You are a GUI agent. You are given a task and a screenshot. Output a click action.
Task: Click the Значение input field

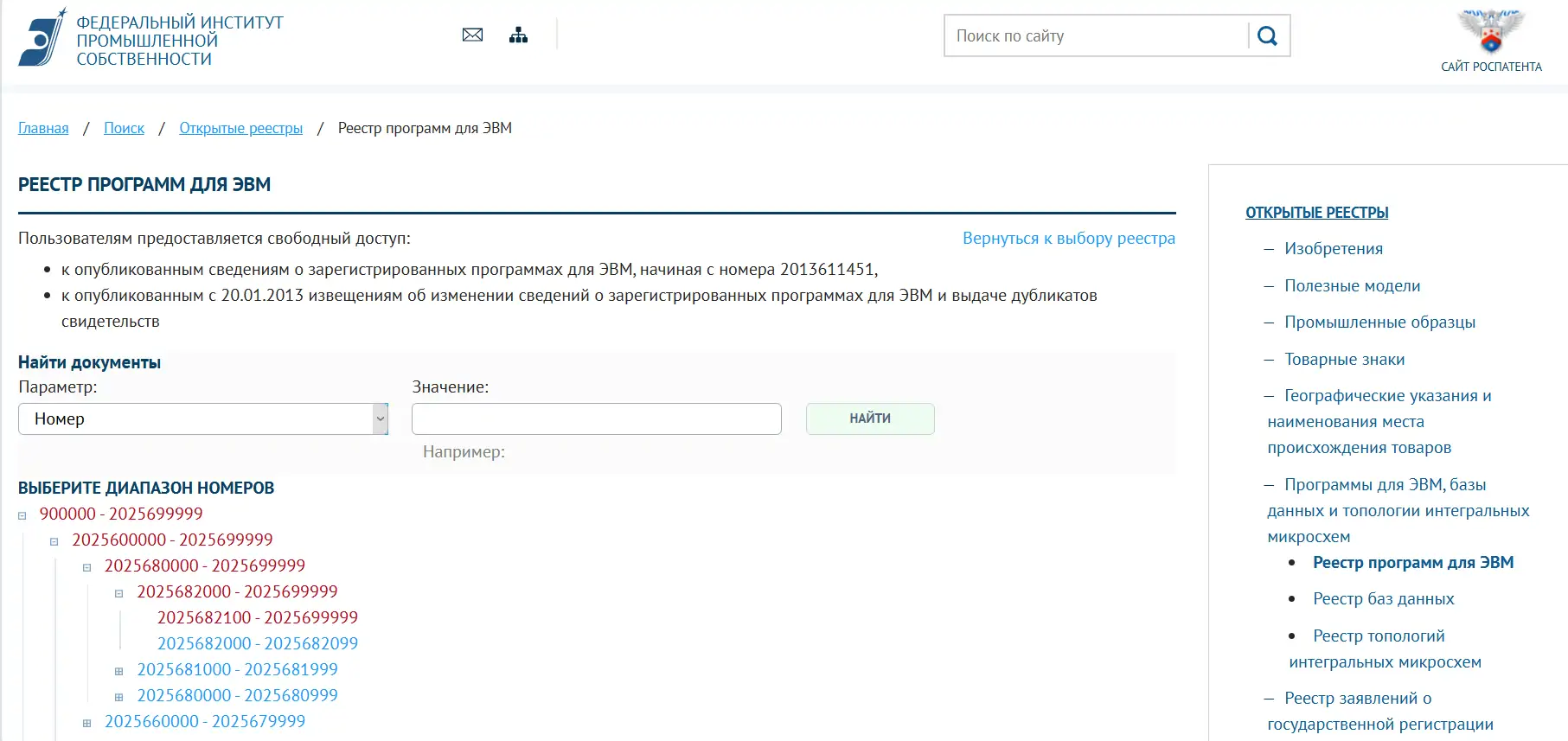point(596,419)
